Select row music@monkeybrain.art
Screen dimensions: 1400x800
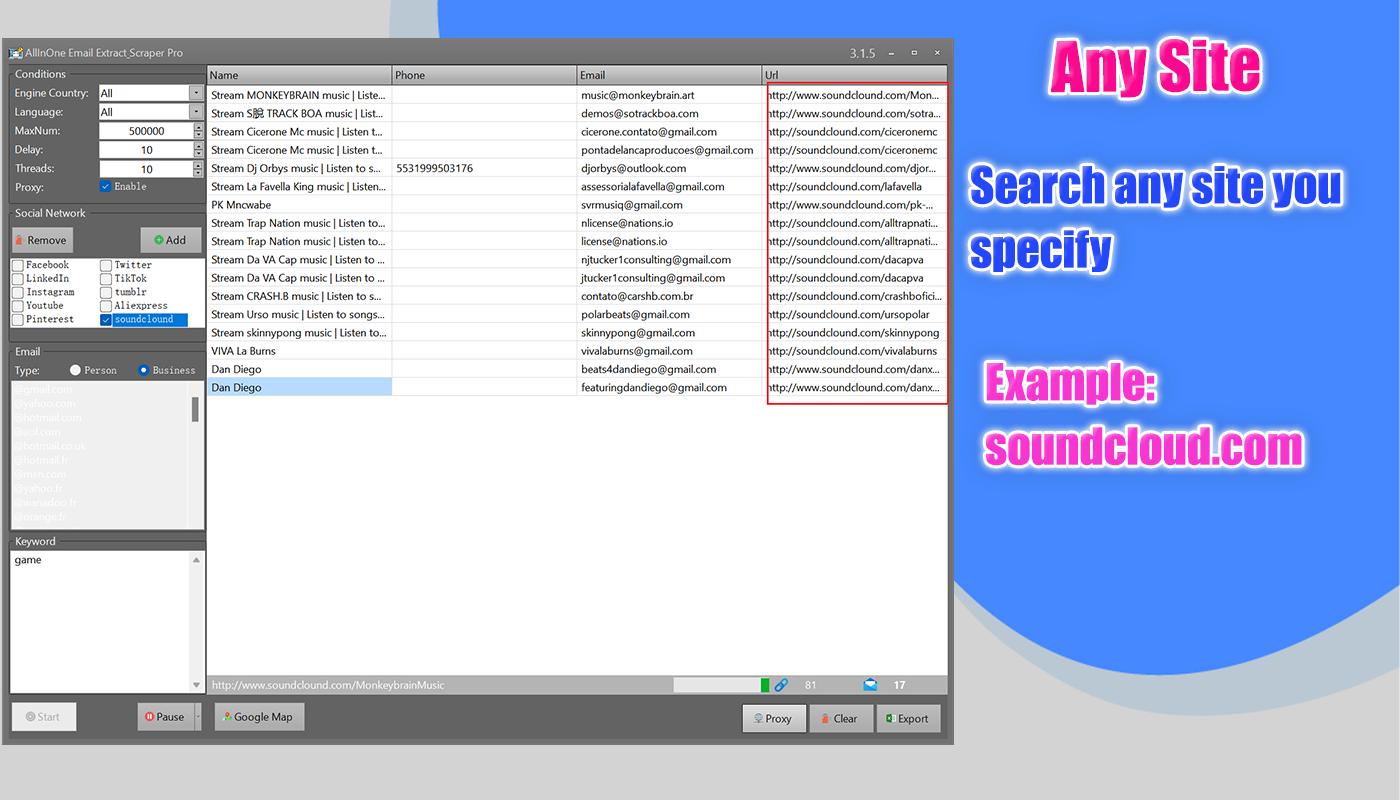click(x=577, y=95)
